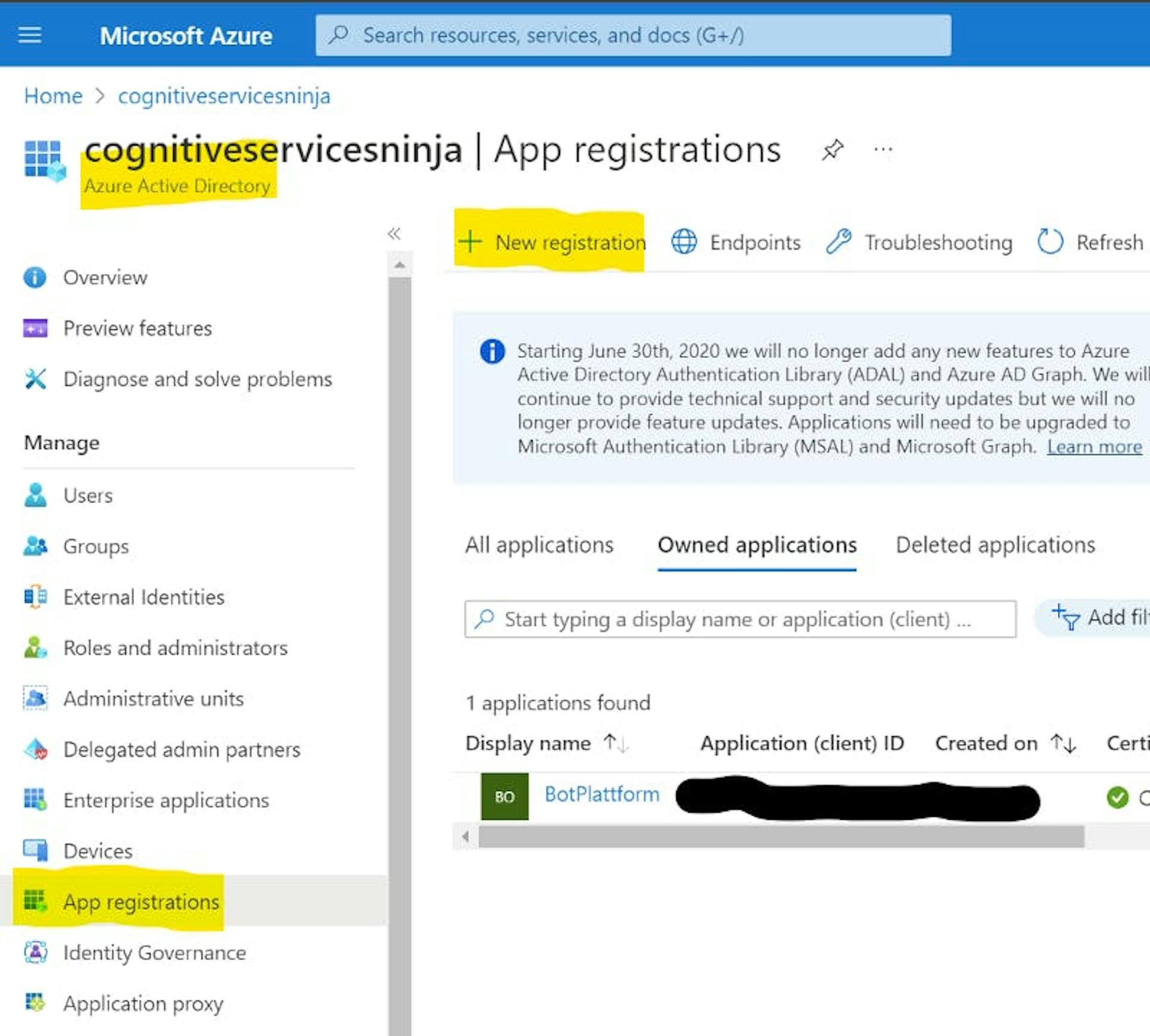Refresh the app registrations list
The height and width of the screenshot is (1036, 1150).
[x=1090, y=242]
